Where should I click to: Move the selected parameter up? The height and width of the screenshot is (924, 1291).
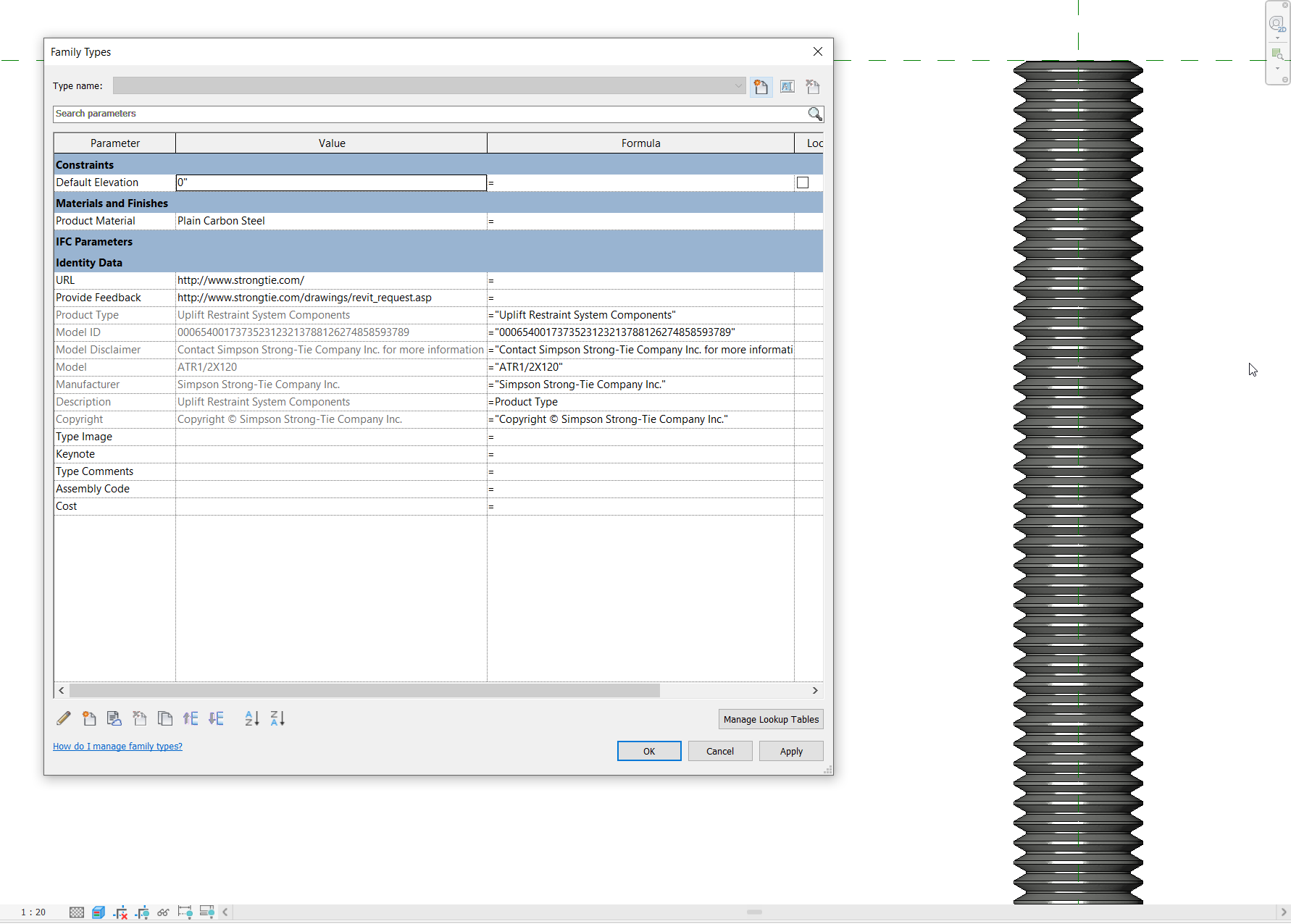point(191,718)
